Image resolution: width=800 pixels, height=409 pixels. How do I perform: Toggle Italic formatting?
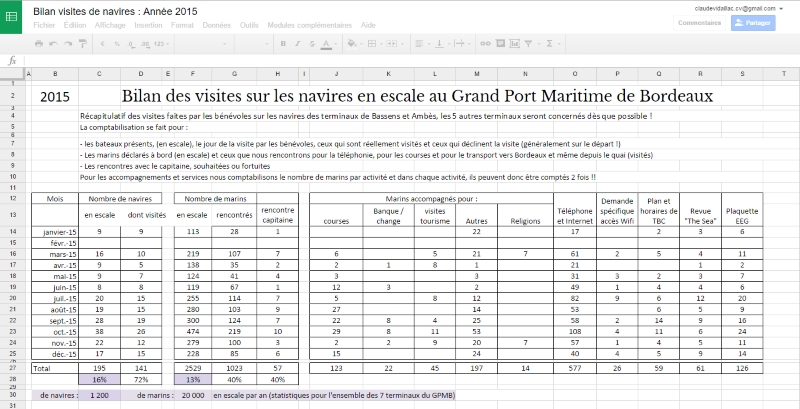tap(297, 44)
